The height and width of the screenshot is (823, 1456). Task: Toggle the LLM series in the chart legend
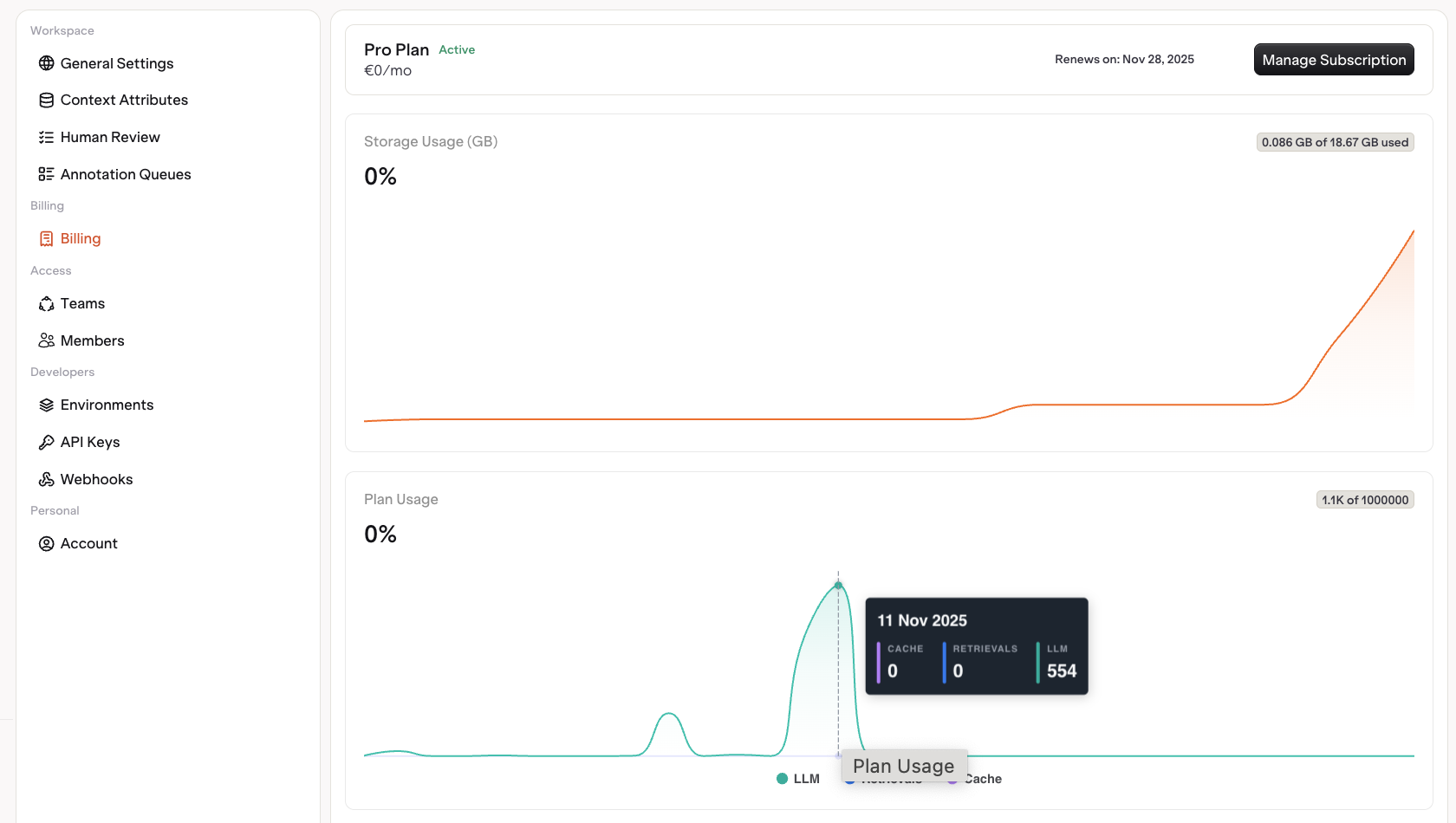(797, 778)
